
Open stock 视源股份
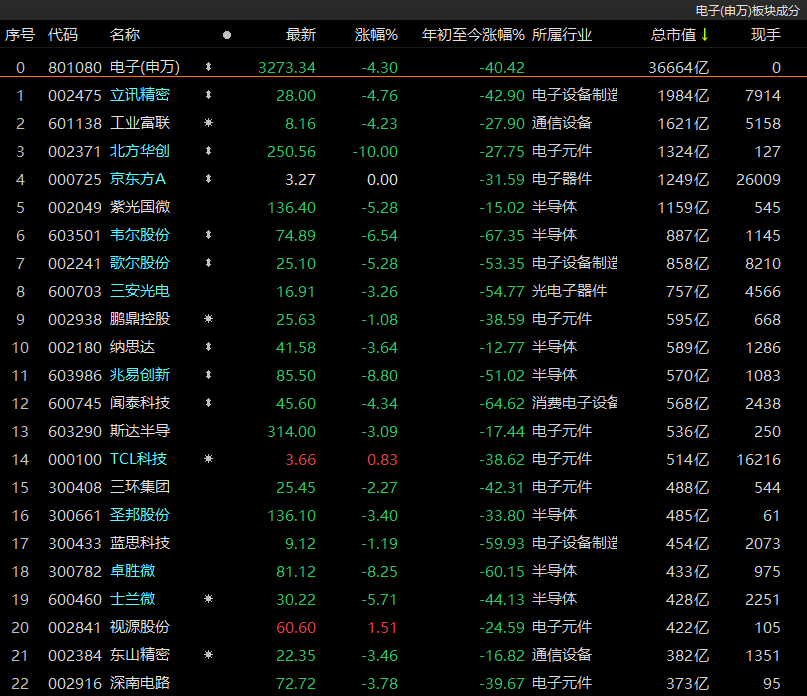[139, 627]
